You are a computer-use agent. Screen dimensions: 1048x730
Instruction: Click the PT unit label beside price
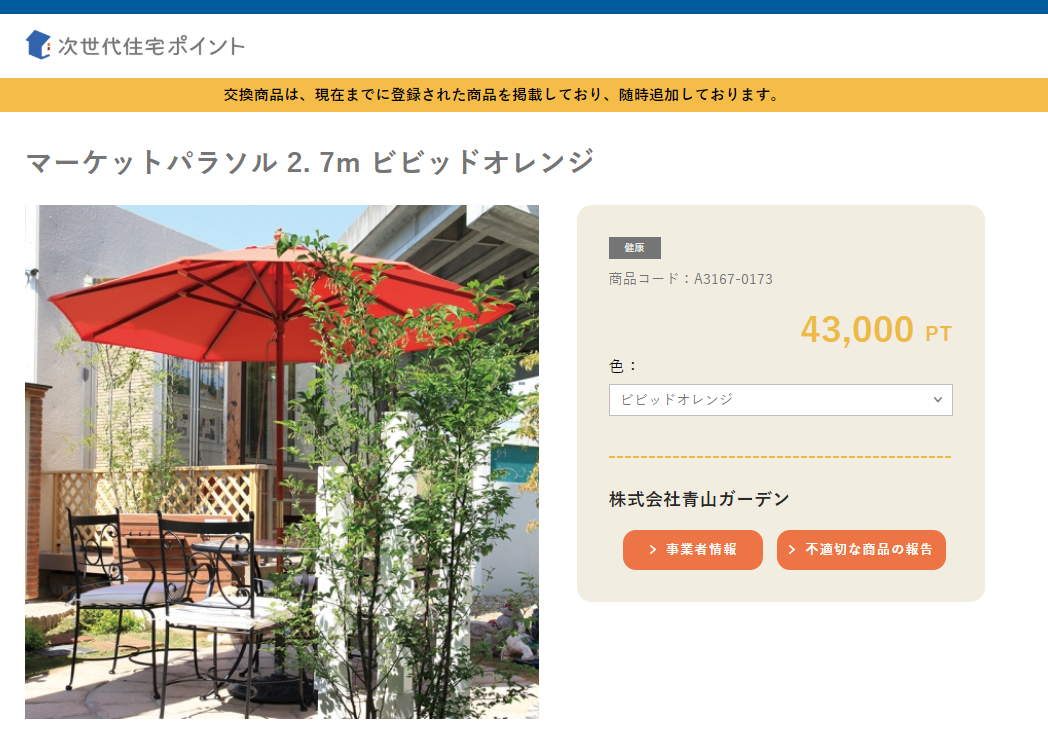pos(938,334)
